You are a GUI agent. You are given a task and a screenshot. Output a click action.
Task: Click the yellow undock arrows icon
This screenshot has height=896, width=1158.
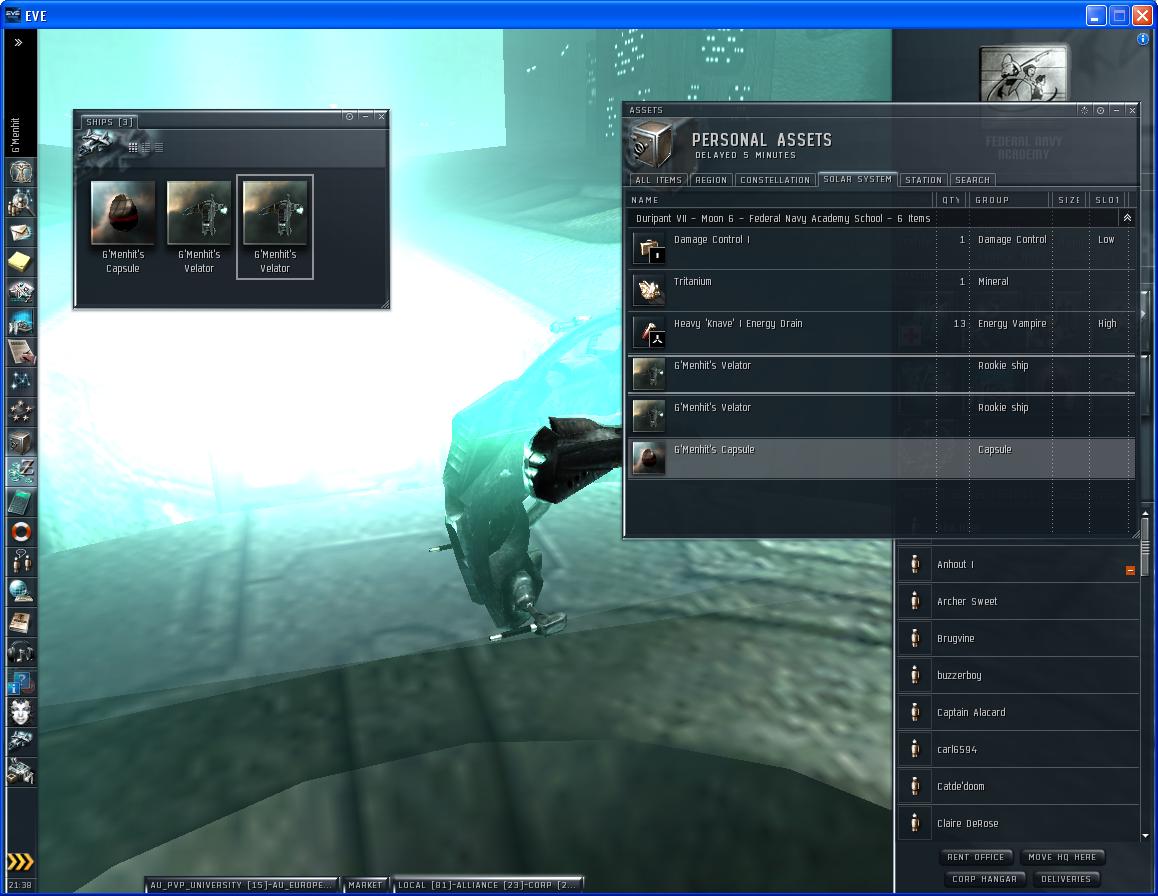click(20, 862)
